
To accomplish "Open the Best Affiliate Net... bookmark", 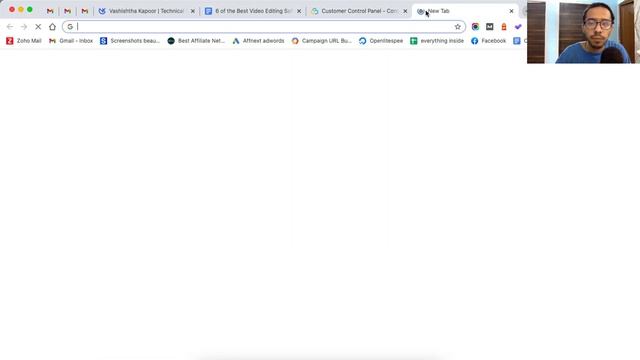I will [x=196, y=41].
